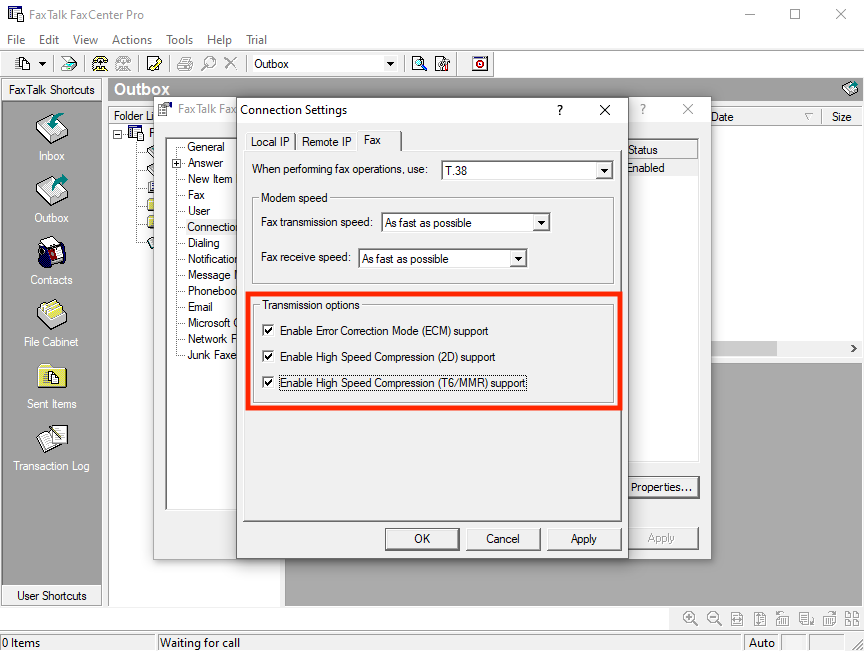The width and height of the screenshot is (864, 651).
Task: Select General in the options tree
Action: click(x=206, y=147)
